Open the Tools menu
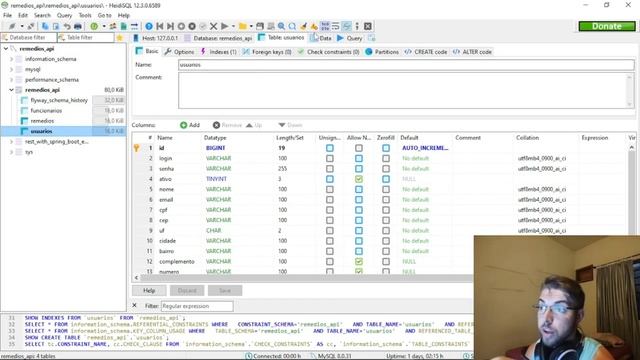640x360 pixels. click(x=85, y=15)
